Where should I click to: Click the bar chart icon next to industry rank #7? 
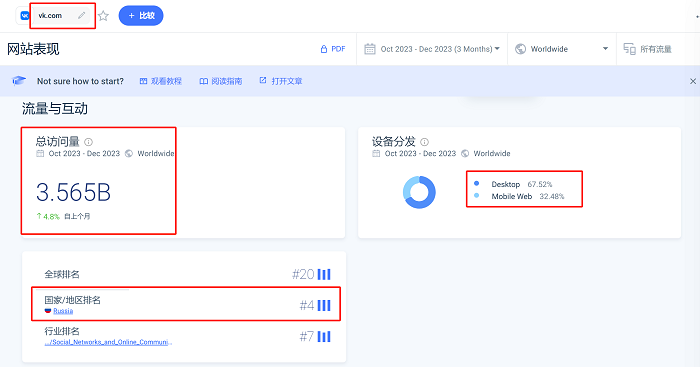coord(324,337)
